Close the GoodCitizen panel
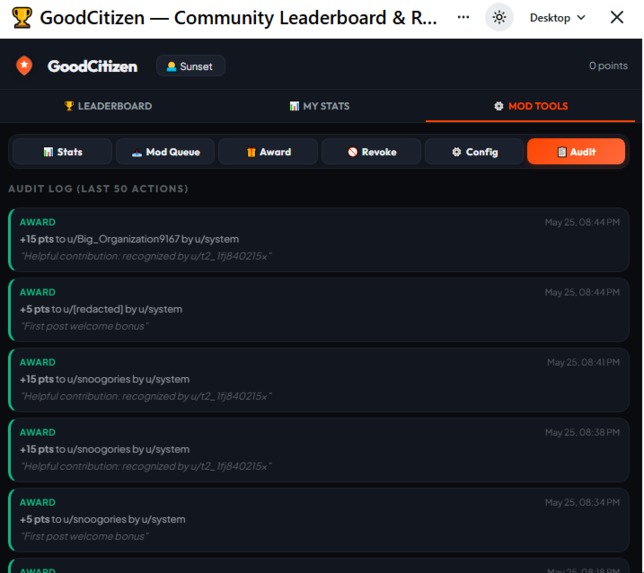This screenshot has height=573, width=644. pyautogui.click(x=617, y=17)
